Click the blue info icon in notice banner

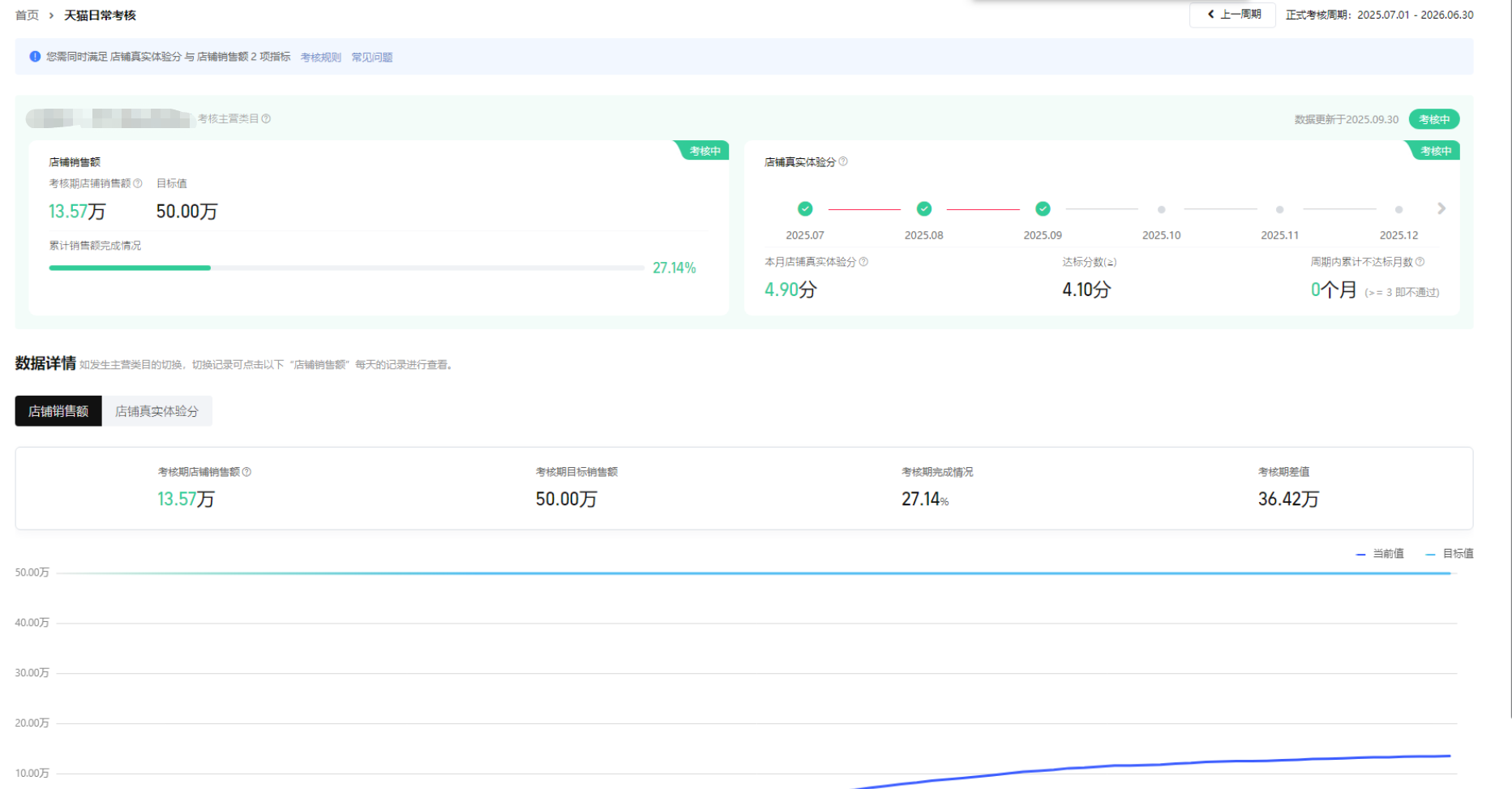35,57
